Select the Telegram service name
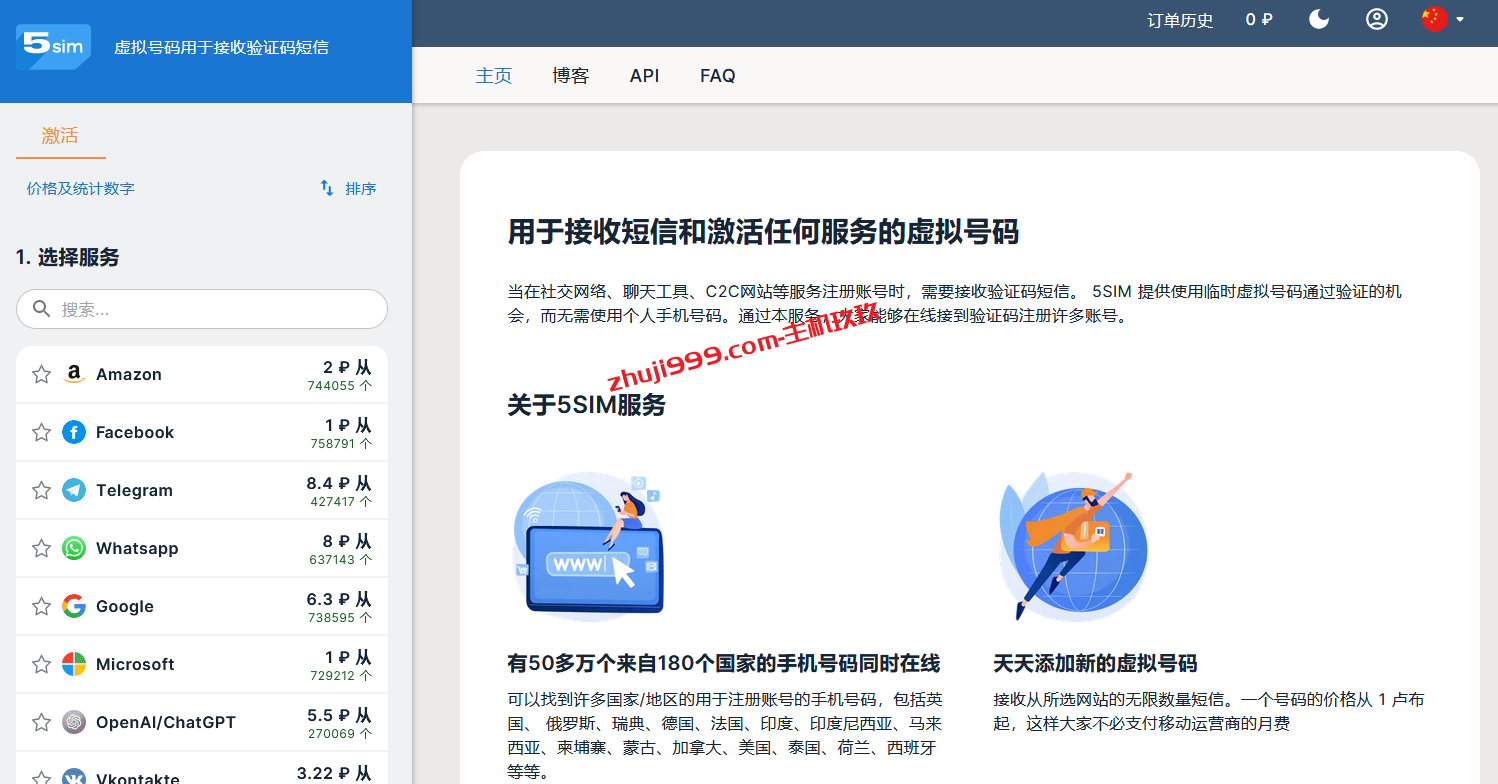The width and height of the screenshot is (1498, 784). [x=134, y=490]
